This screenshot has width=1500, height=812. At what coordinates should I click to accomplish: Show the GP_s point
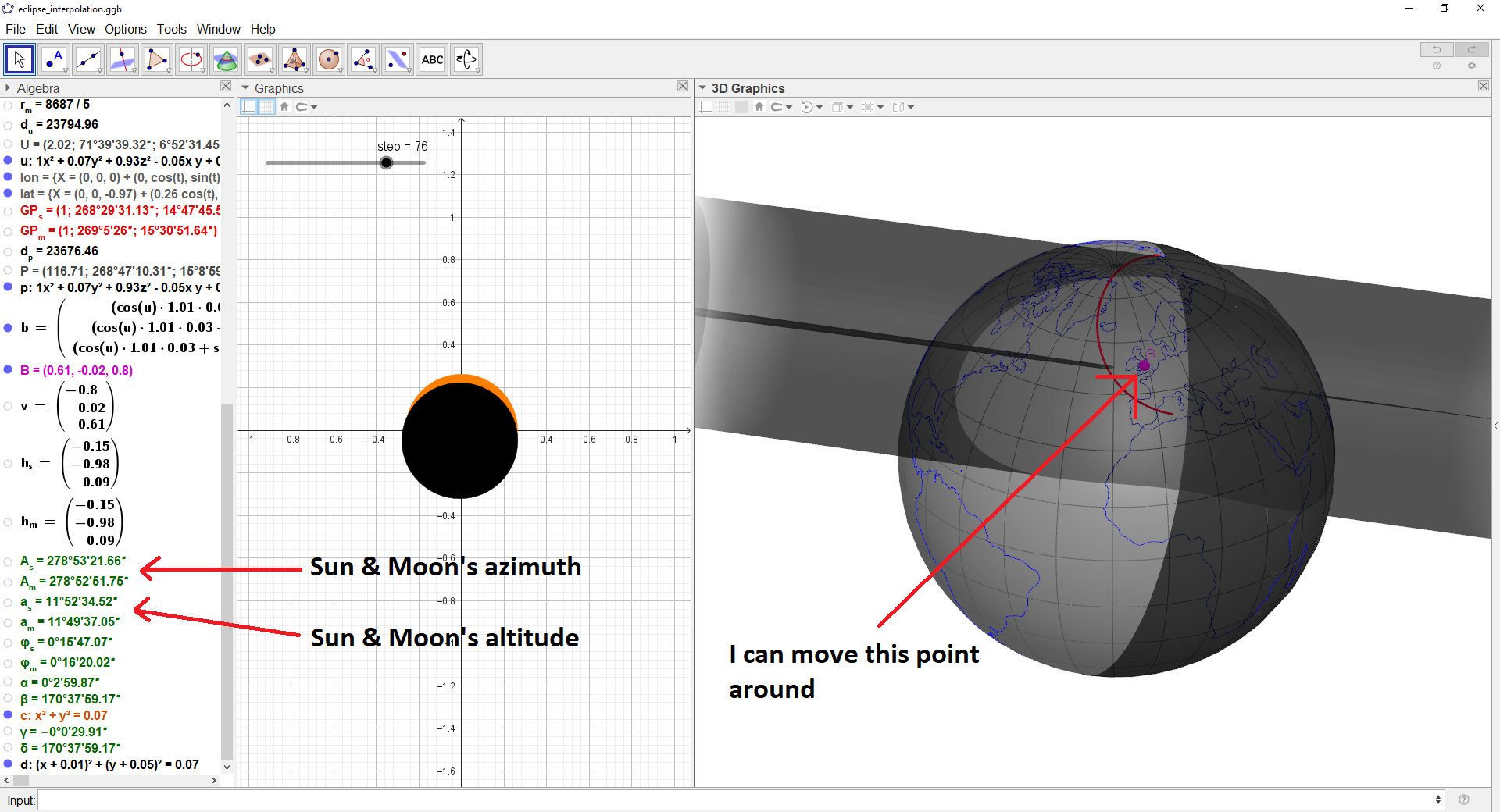pyautogui.click(x=8, y=211)
